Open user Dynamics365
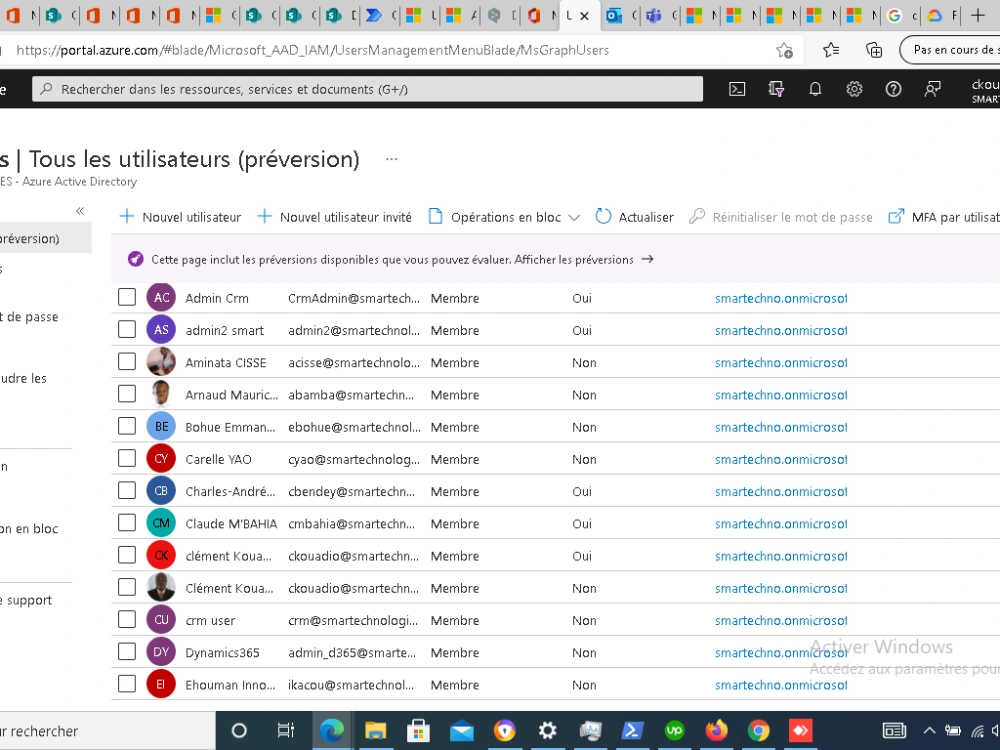Viewport: 1000px width, 750px height. [x=222, y=652]
